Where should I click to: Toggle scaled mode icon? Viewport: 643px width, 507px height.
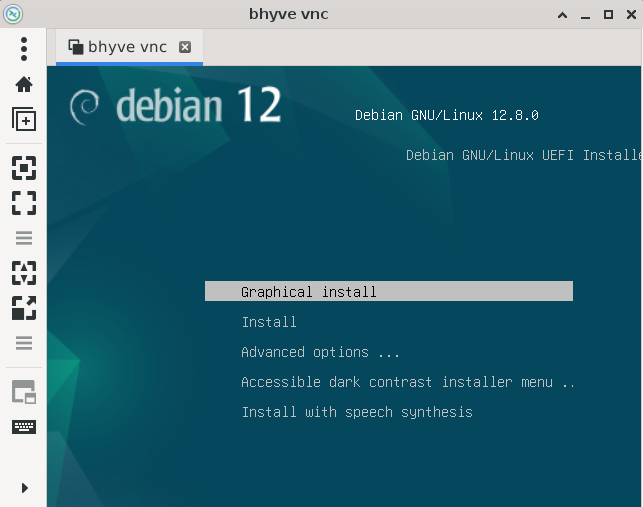click(x=24, y=308)
